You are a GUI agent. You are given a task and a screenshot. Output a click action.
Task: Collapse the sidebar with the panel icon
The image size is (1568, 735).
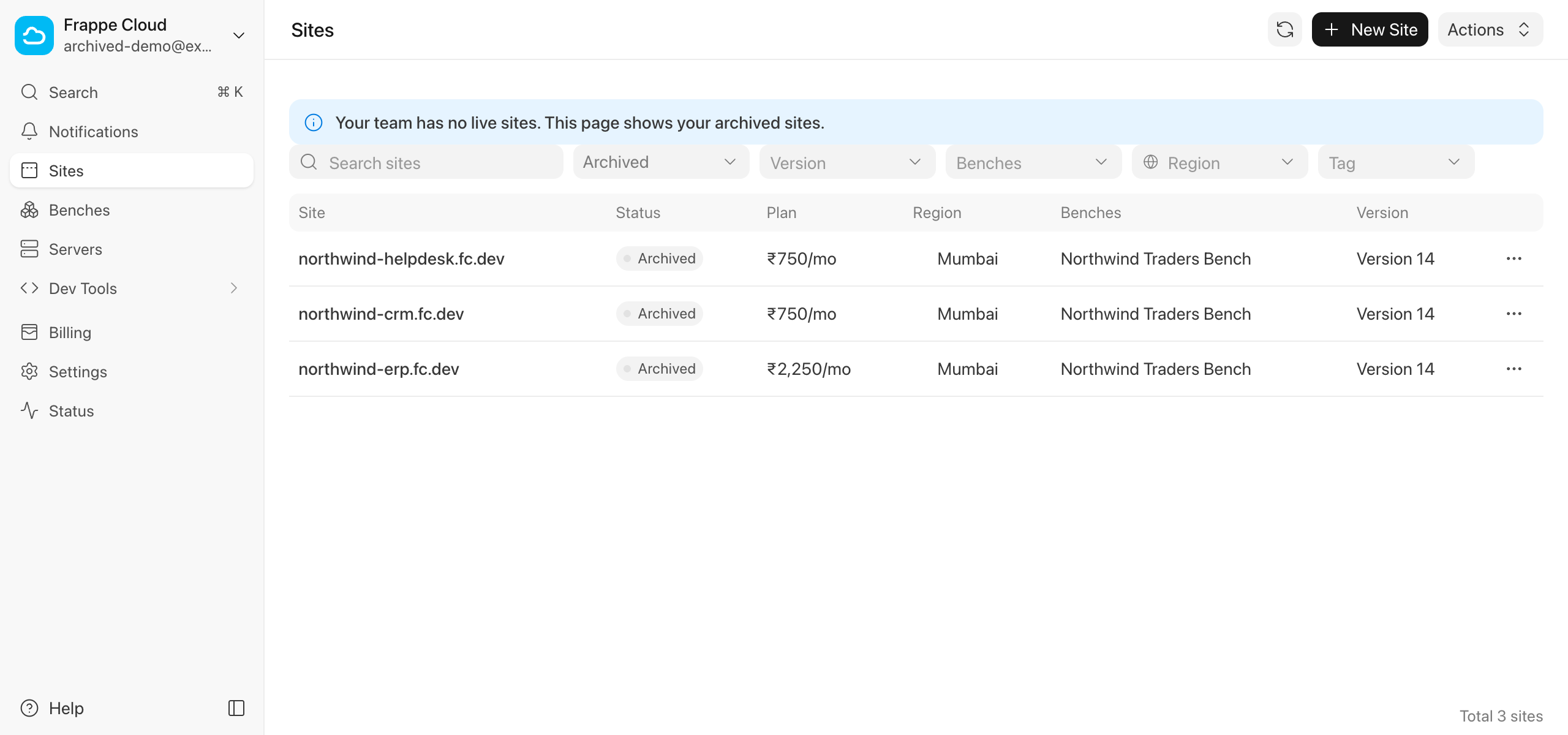coord(236,708)
